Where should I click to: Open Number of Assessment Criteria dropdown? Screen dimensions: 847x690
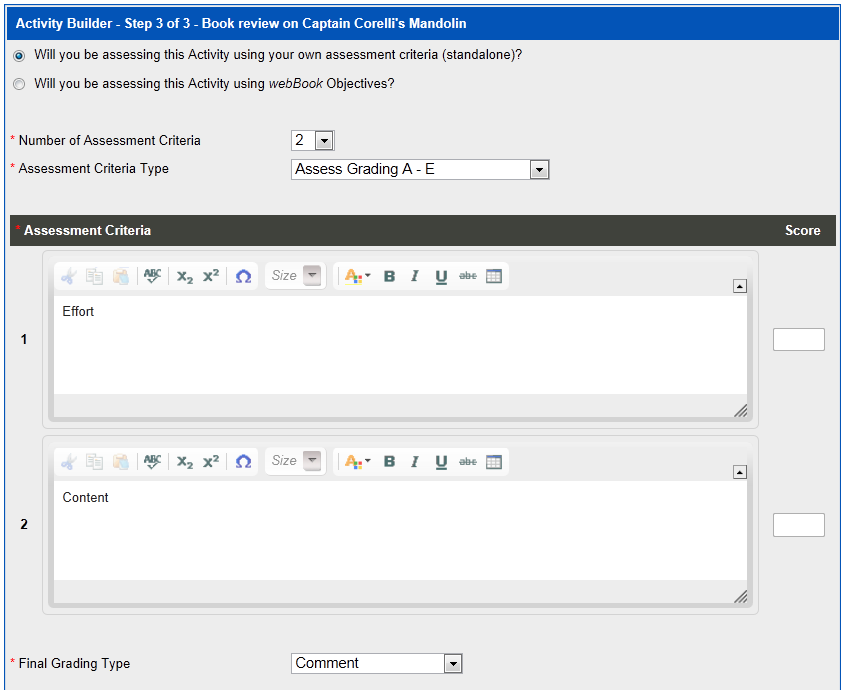pyautogui.click(x=324, y=141)
